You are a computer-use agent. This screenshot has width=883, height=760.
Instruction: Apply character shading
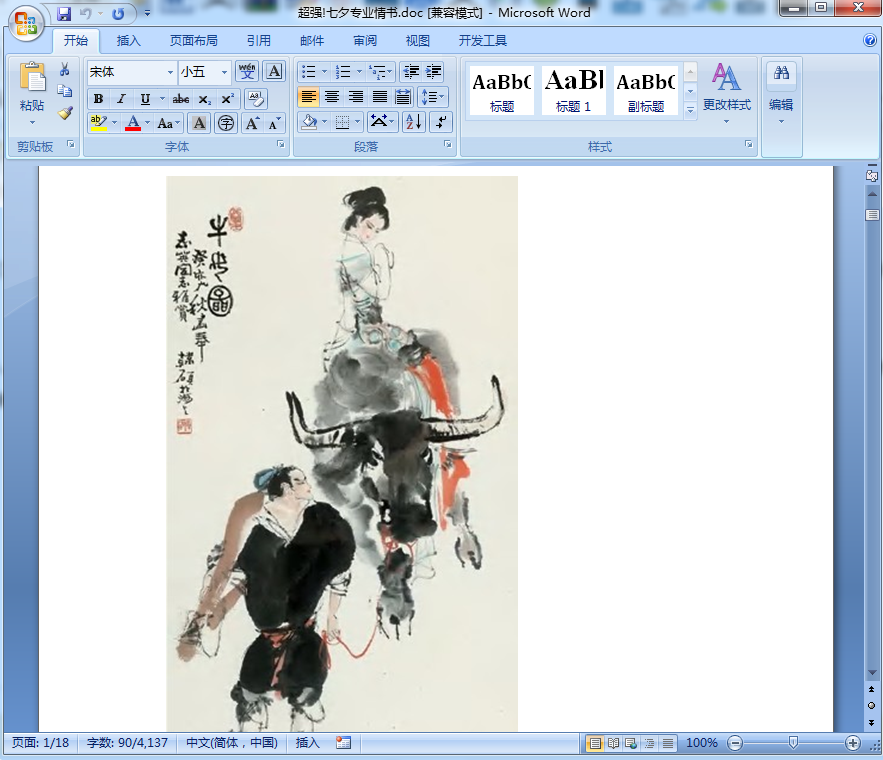pos(199,123)
